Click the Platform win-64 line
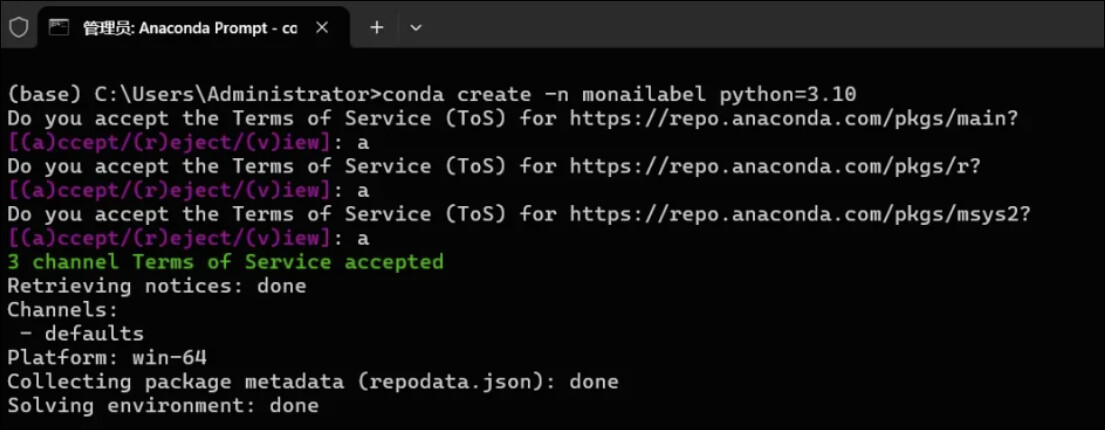 tap(107, 357)
